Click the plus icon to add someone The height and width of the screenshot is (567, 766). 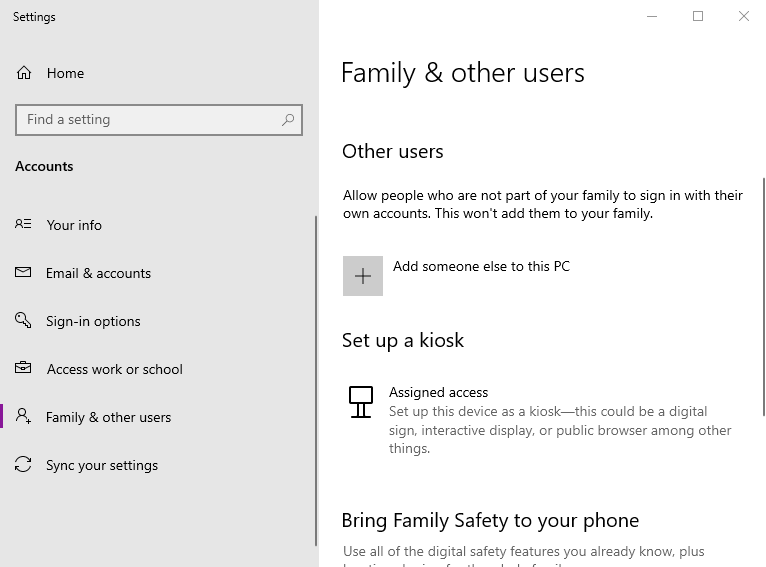[363, 276]
